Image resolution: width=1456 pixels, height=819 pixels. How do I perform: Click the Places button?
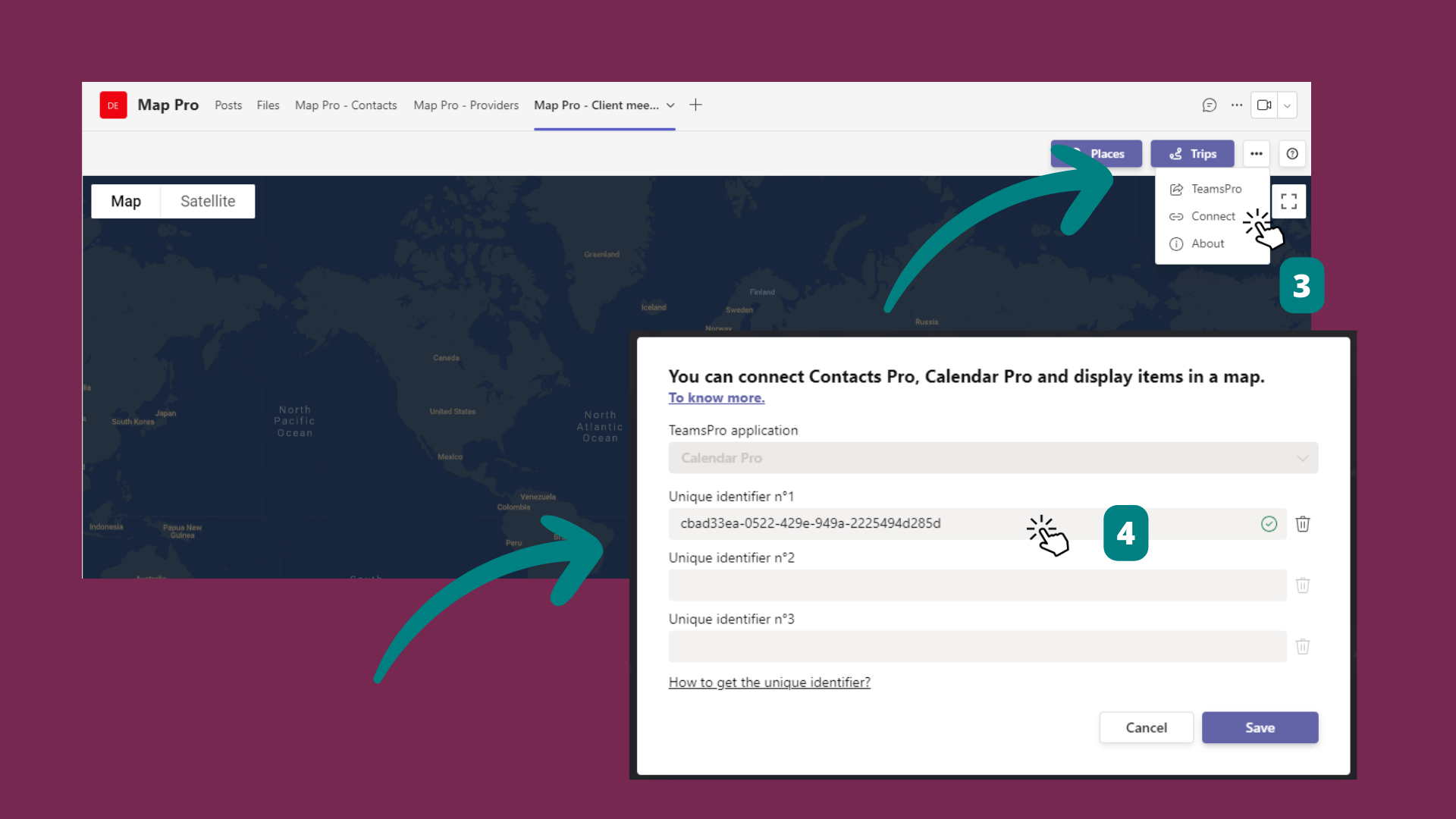pos(1097,154)
